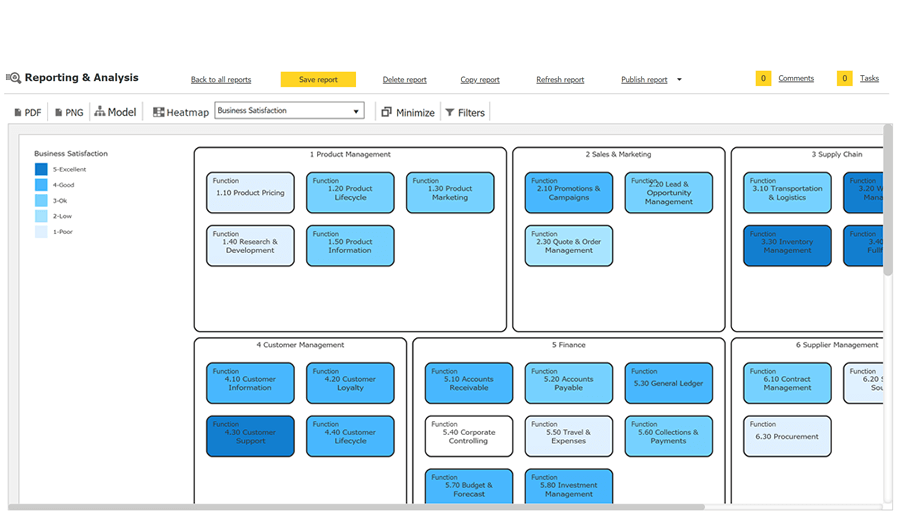Toggle the Heatmap view
The height and width of the screenshot is (528, 900).
(x=181, y=113)
